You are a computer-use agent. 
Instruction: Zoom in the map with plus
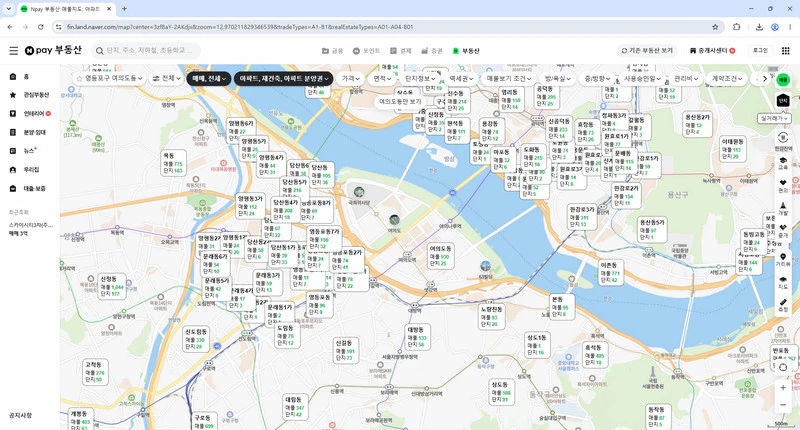pos(783,388)
